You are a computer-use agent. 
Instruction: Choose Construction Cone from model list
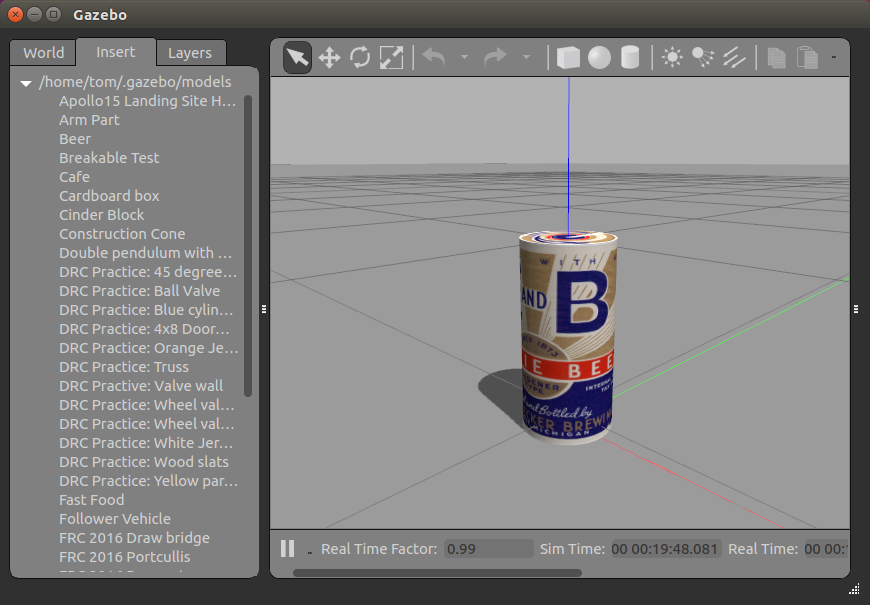click(122, 234)
